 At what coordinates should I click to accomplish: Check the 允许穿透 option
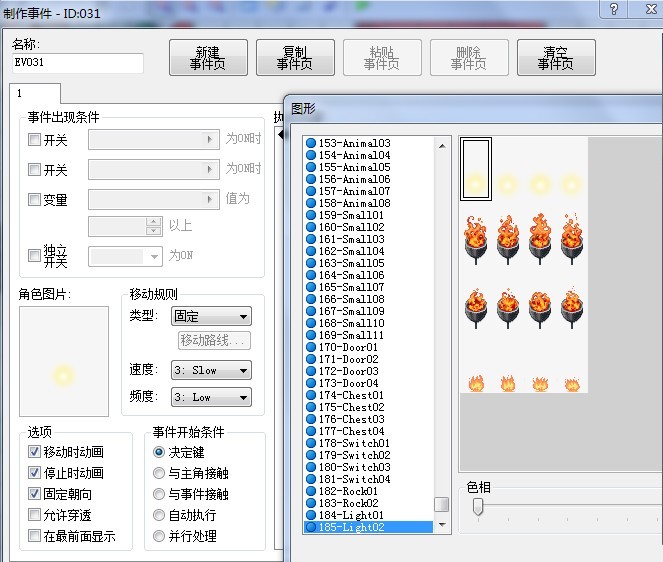[x=34, y=515]
